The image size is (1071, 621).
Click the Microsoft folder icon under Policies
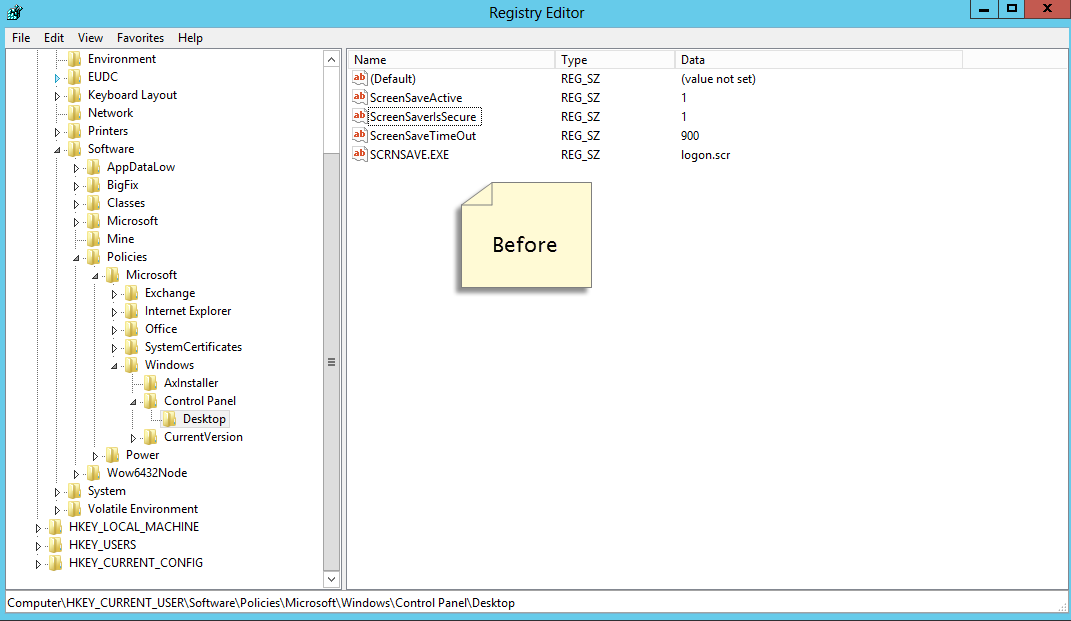[x=113, y=274]
